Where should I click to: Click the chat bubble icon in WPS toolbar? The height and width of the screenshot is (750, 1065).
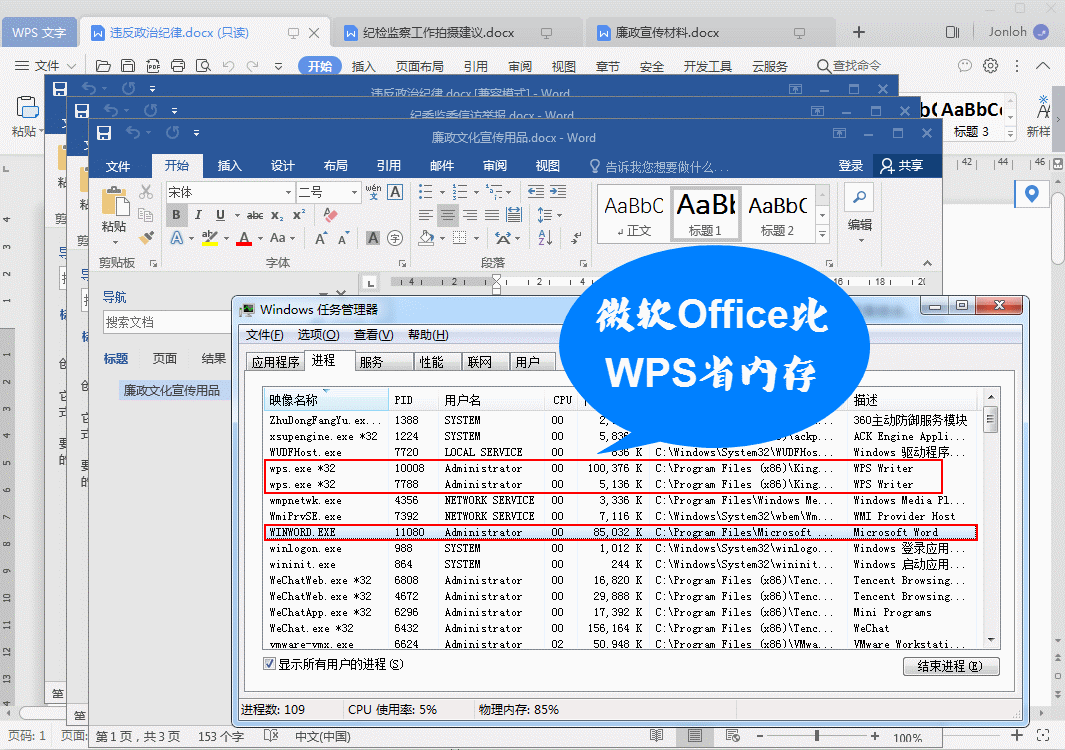(964, 66)
